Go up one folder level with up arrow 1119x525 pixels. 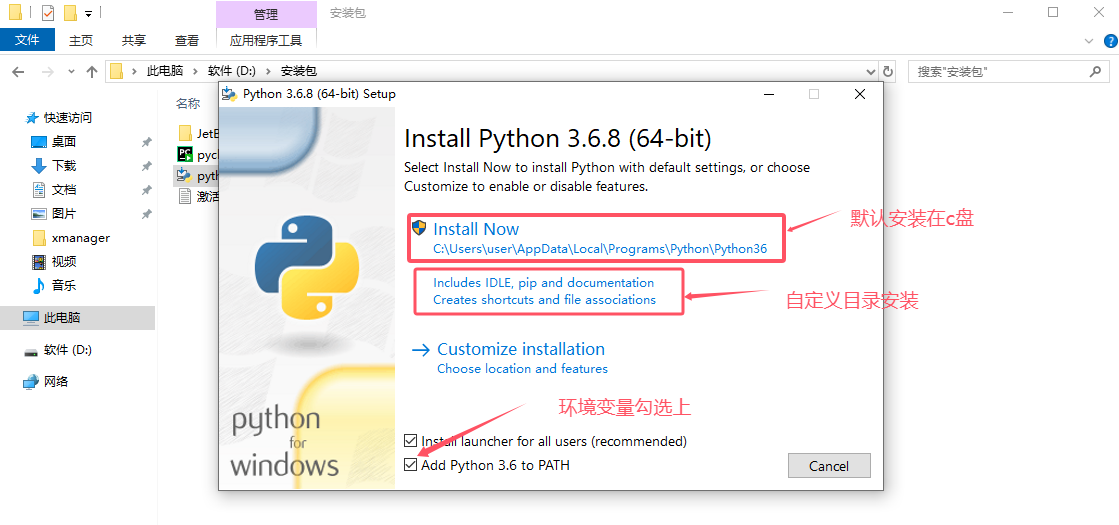92,71
